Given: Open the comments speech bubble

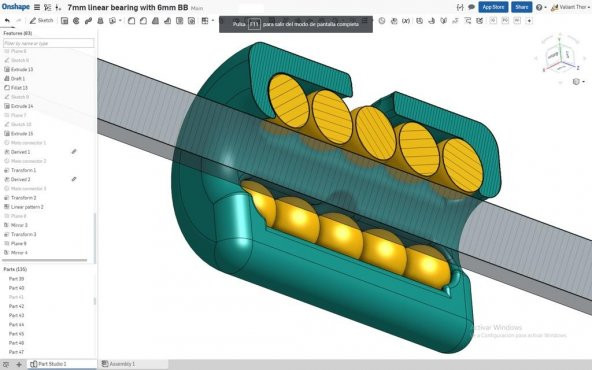Looking at the screenshot, I should (x=471, y=7).
